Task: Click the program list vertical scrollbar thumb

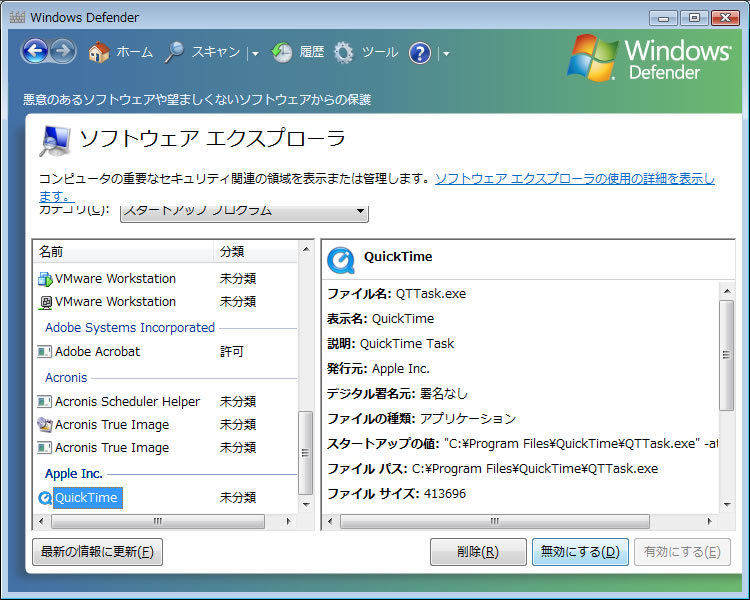Action: click(306, 453)
